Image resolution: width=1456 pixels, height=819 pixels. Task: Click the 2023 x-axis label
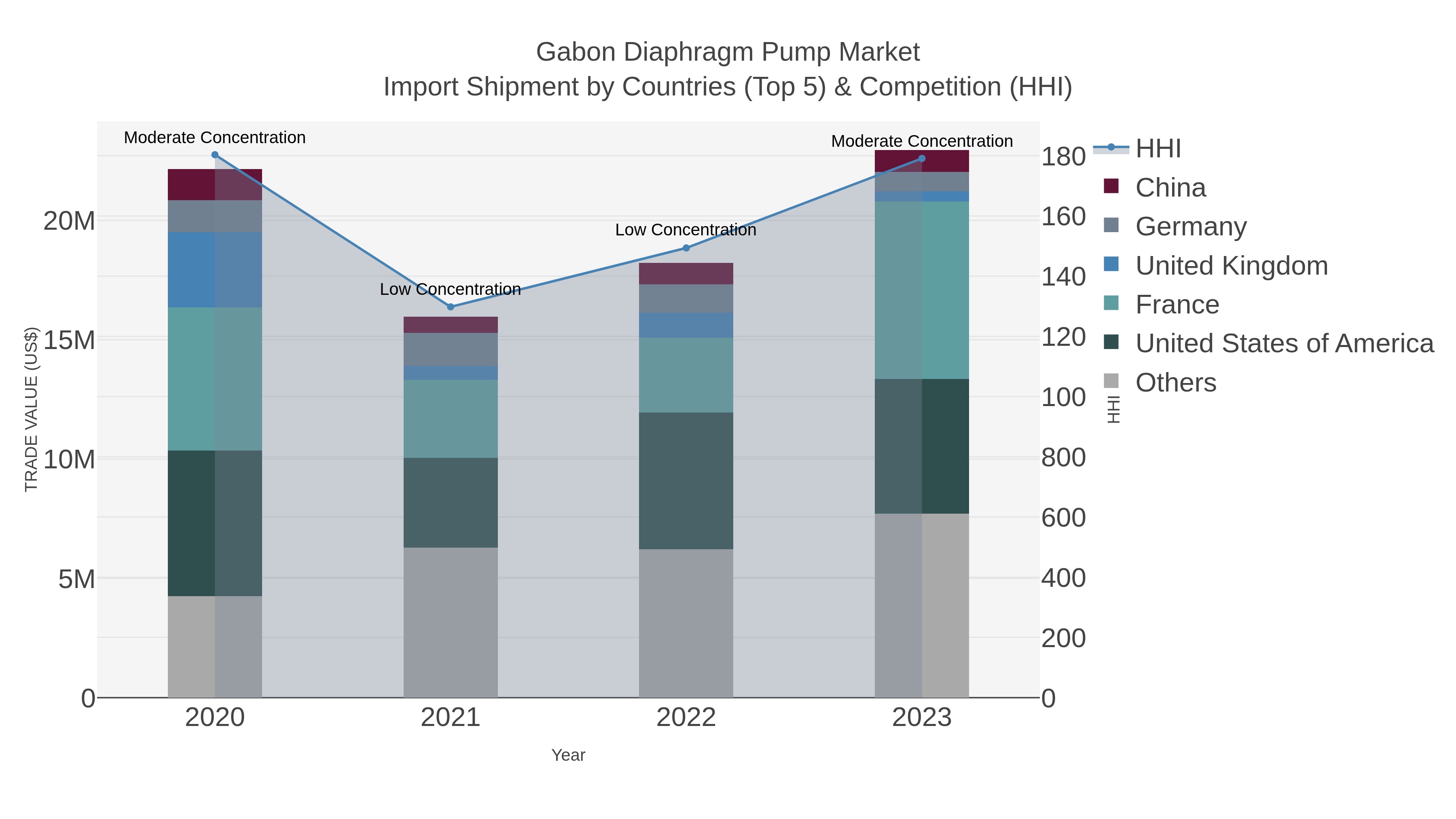pos(922,718)
